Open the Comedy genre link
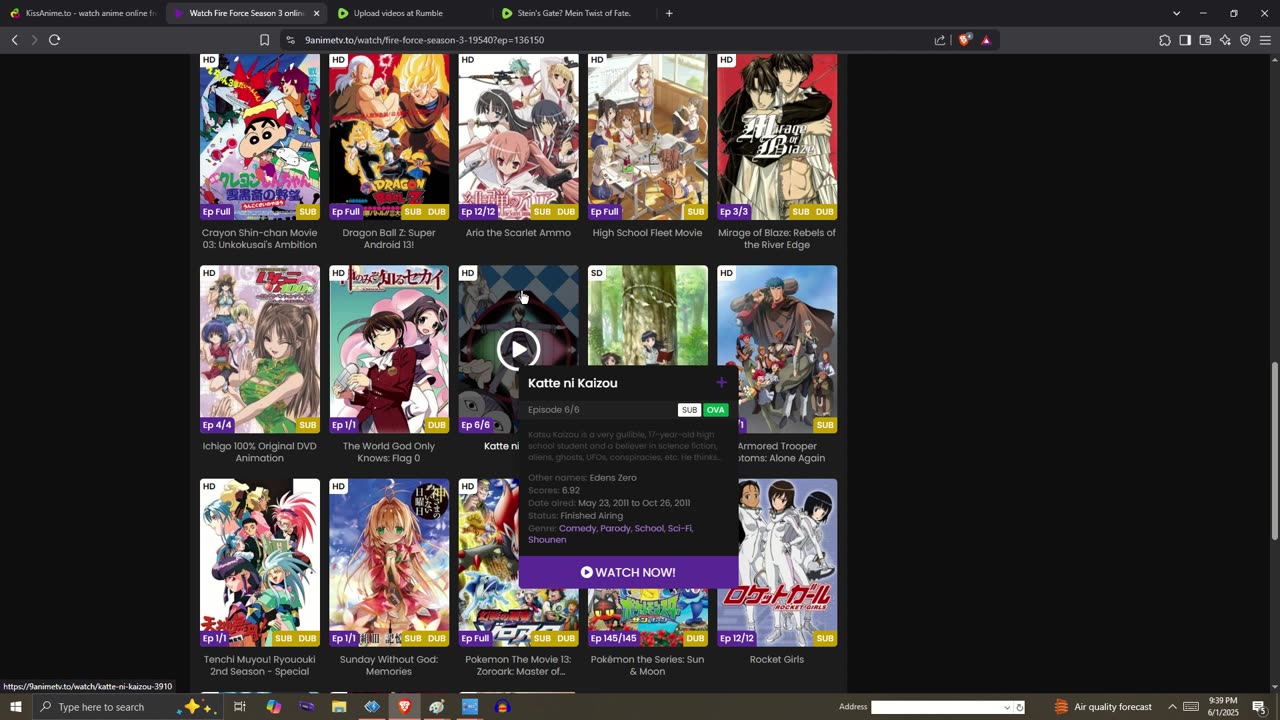The image size is (1280, 720). [x=578, y=528]
